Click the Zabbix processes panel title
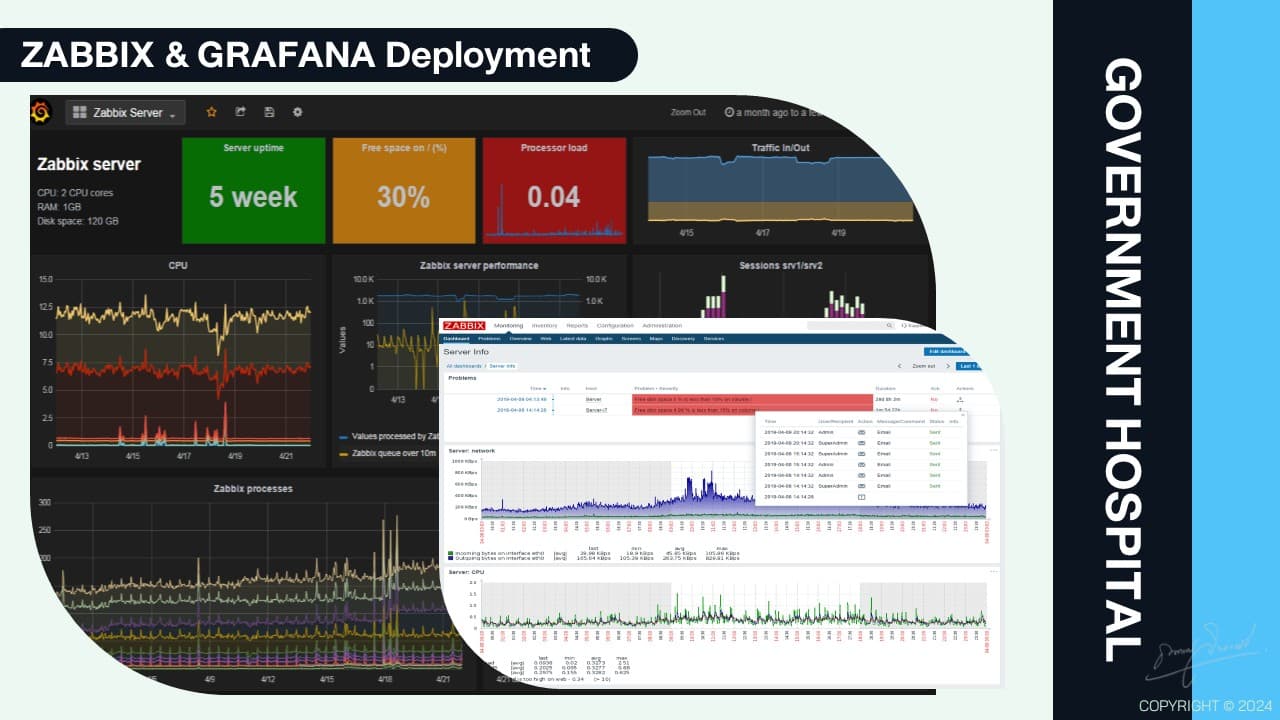This screenshot has width=1280, height=720. (x=253, y=488)
